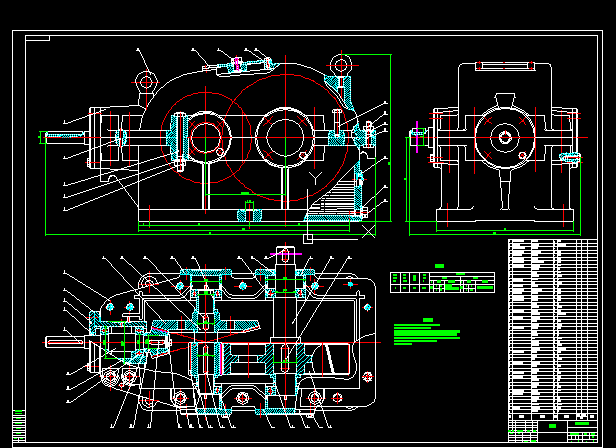616x448 pixels.
Task: Click the magenta marker on the side view left shaft
Action: (417, 137)
